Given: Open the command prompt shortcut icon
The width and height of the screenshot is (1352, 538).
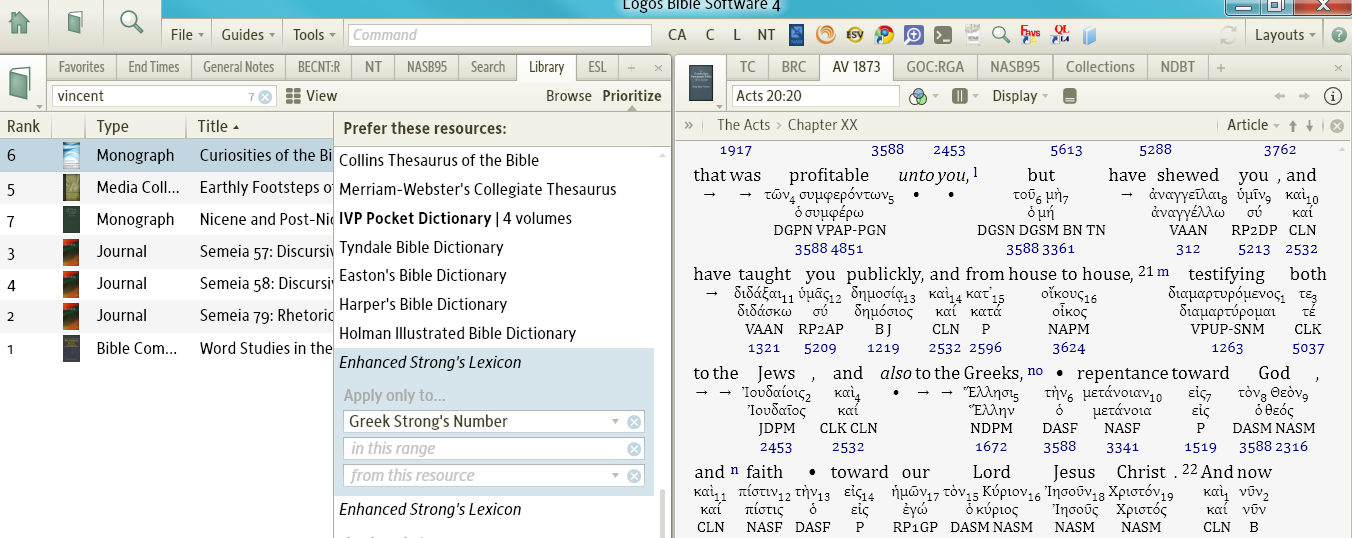Looking at the screenshot, I should click(942, 35).
